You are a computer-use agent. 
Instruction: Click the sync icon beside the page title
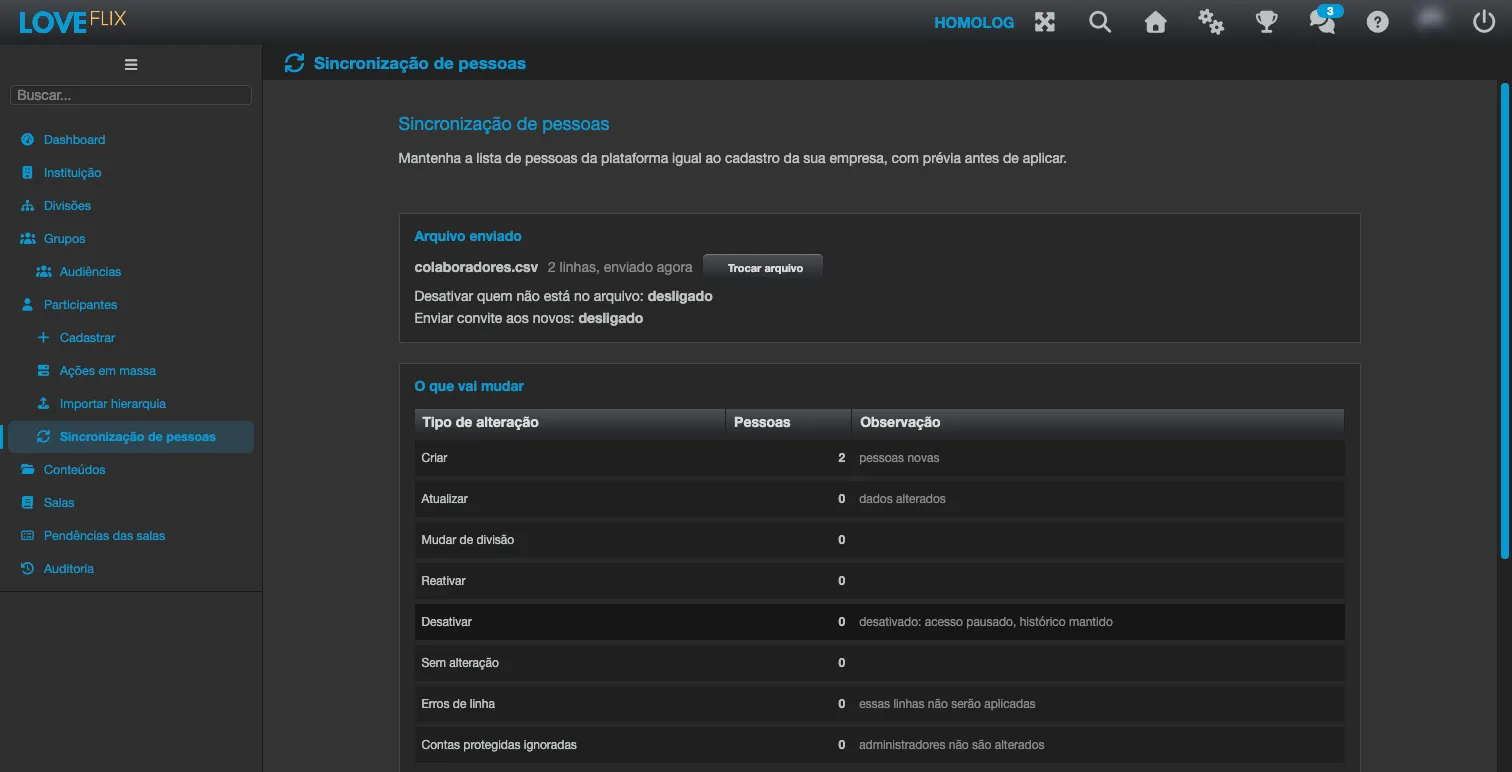pyautogui.click(x=294, y=64)
